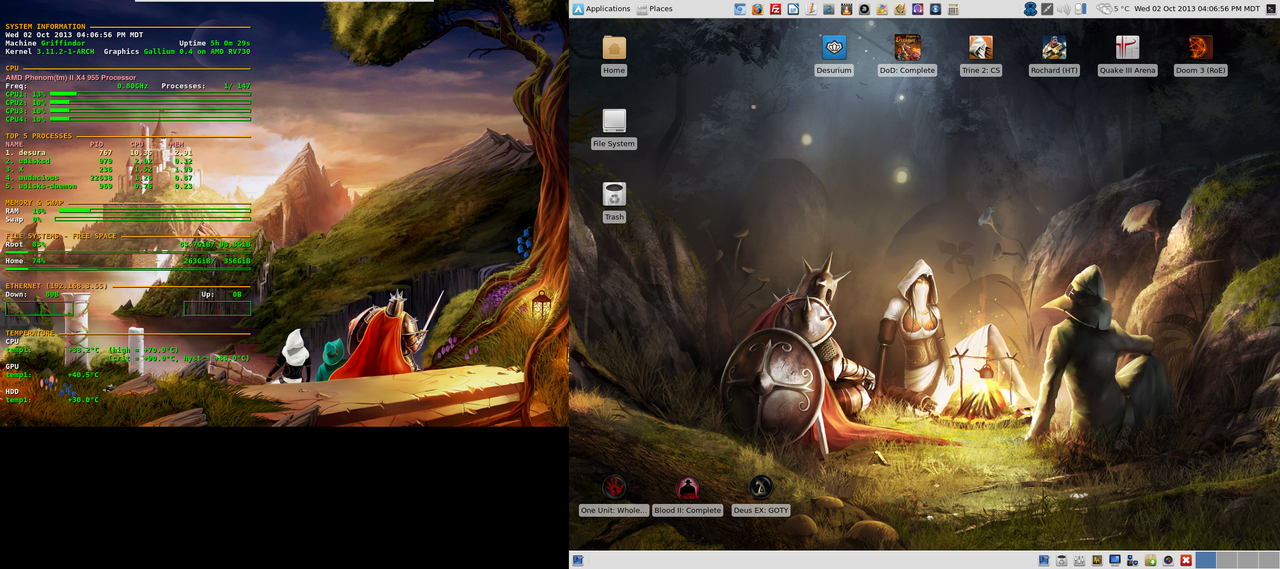Click the camera screenshot icon in bottom panel

click(1168, 560)
